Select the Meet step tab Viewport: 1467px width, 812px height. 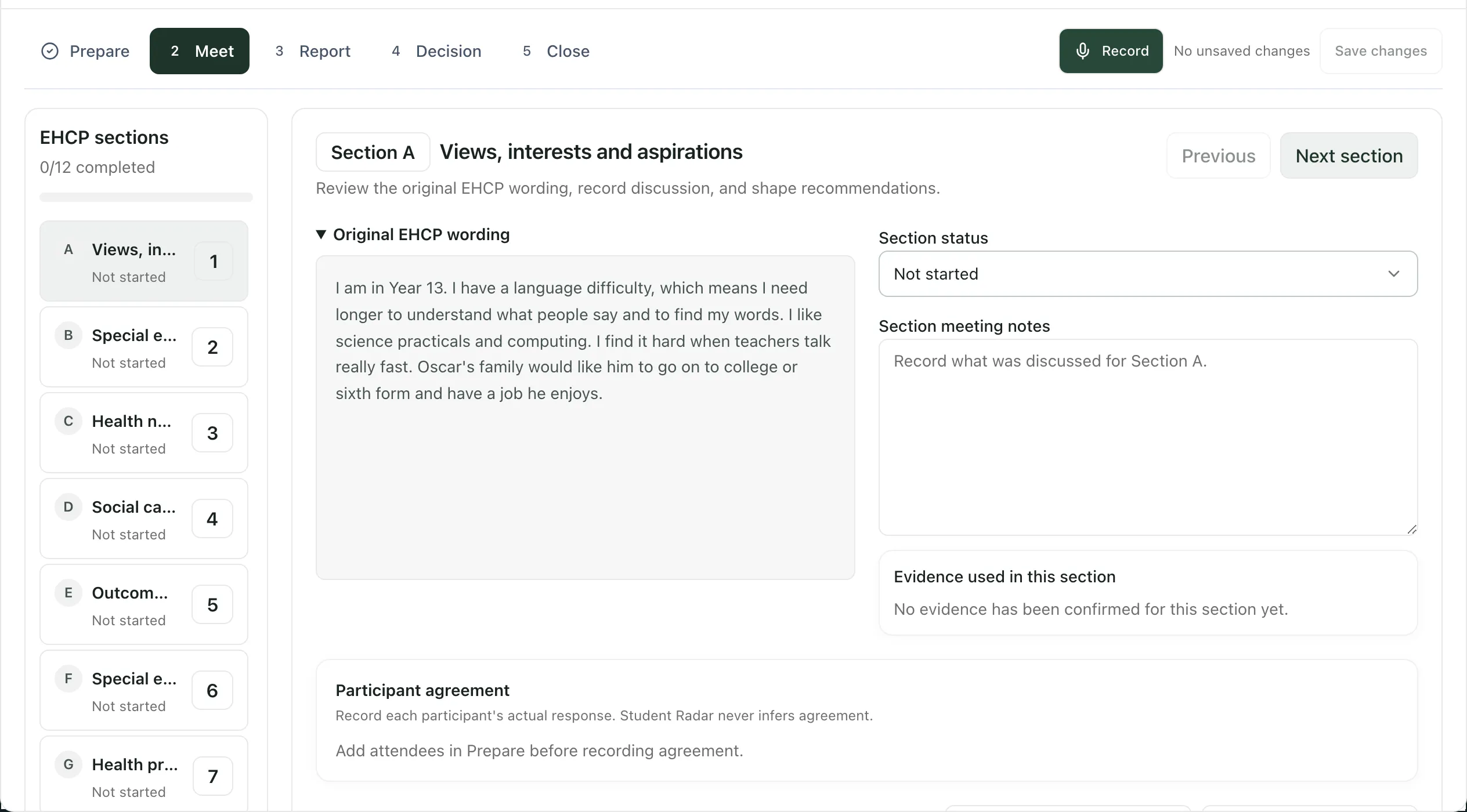pos(200,51)
